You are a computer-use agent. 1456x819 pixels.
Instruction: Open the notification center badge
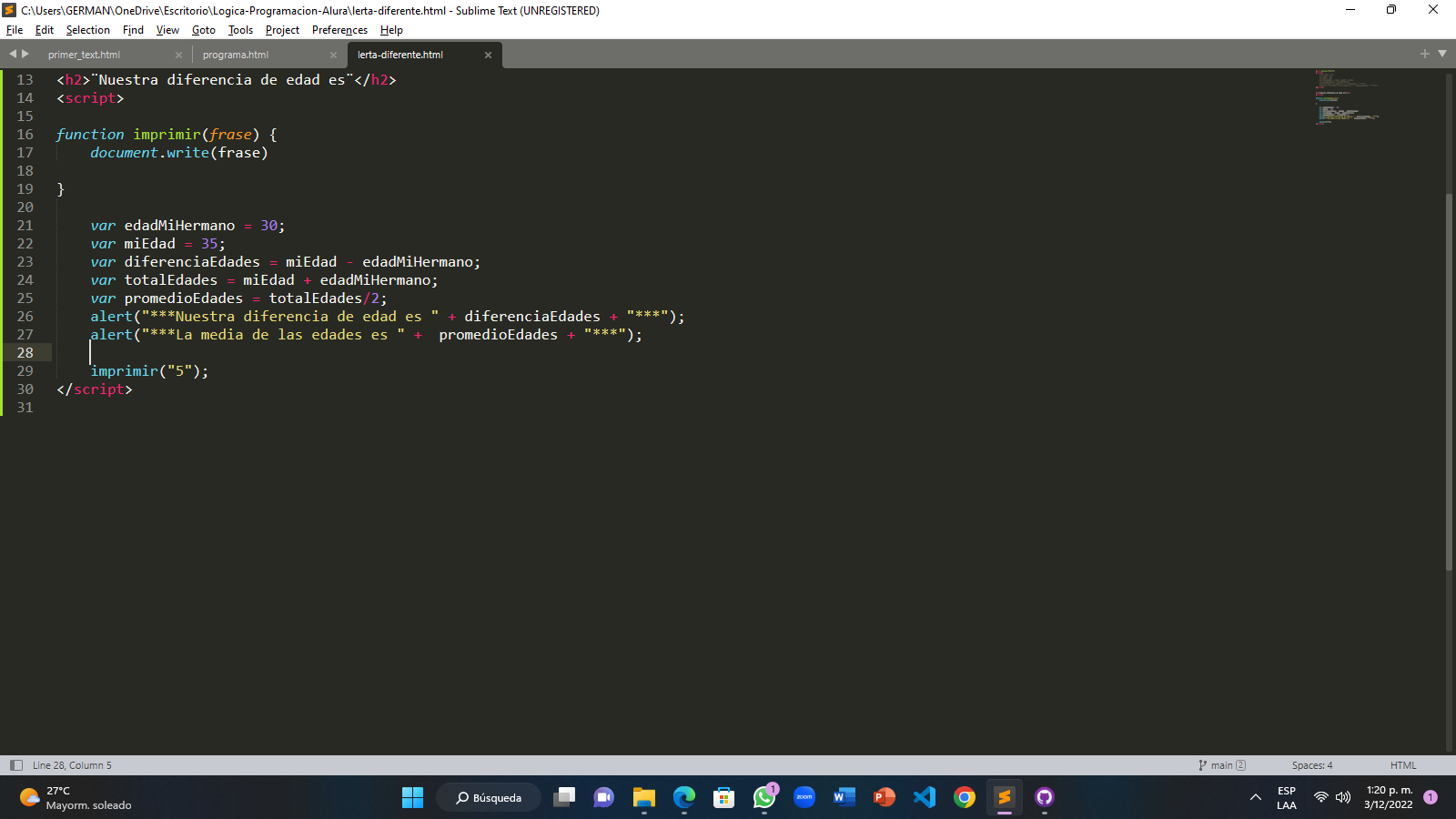click(1431, 797)
